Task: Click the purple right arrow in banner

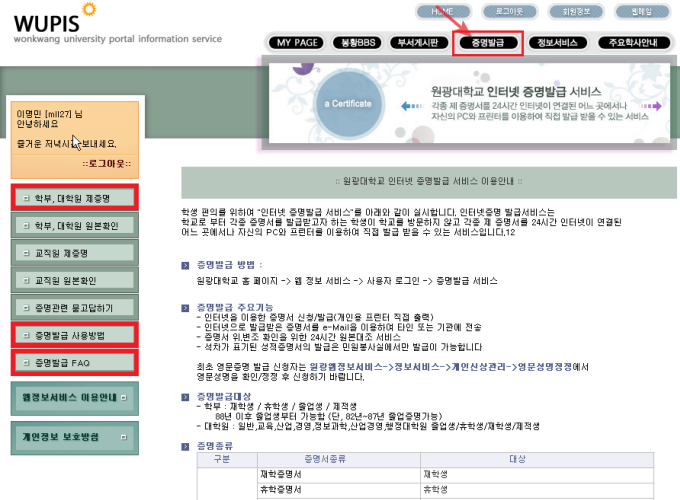Action: coord(652,106)
